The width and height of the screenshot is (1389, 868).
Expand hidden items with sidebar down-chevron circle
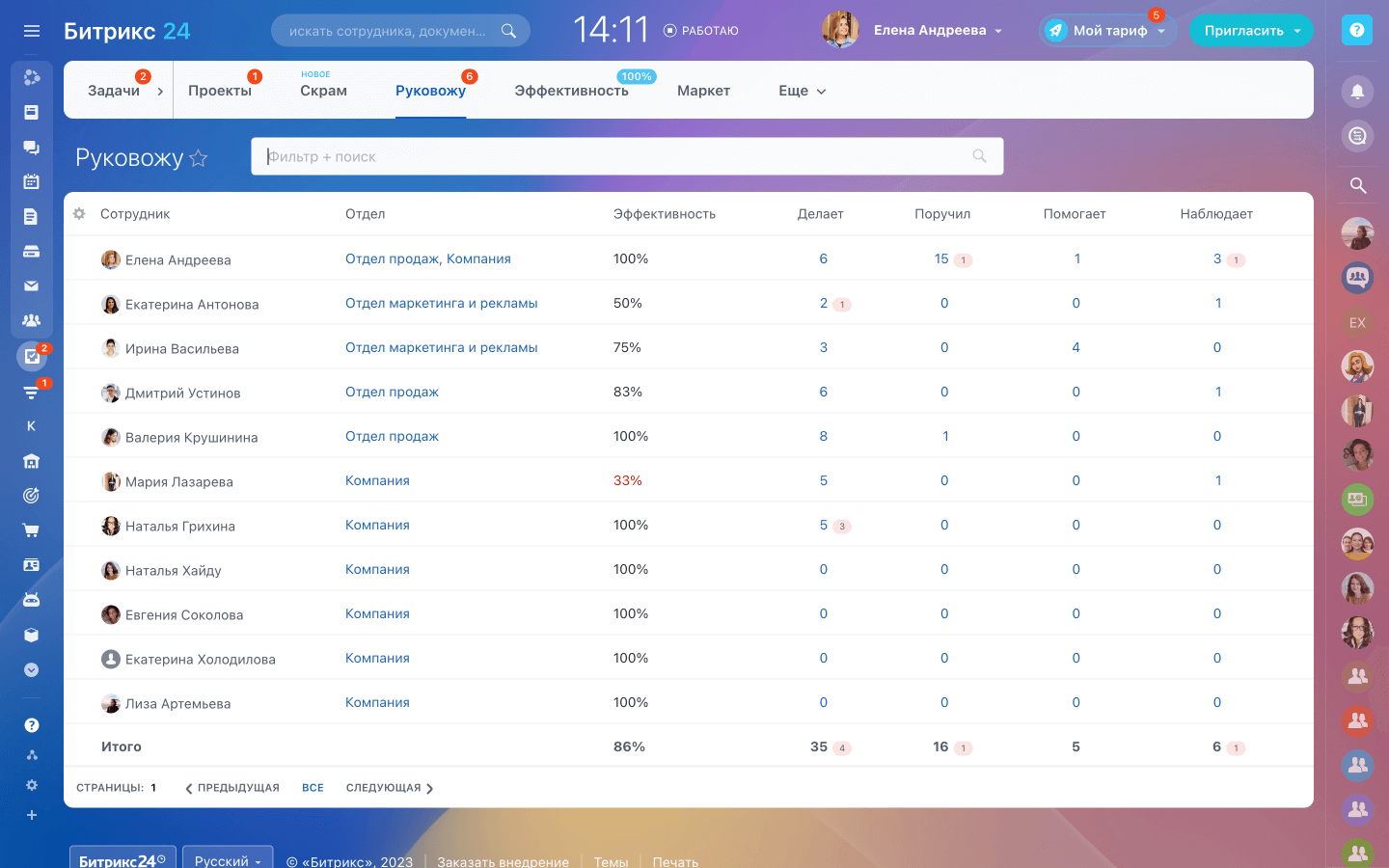click(31, 669)
